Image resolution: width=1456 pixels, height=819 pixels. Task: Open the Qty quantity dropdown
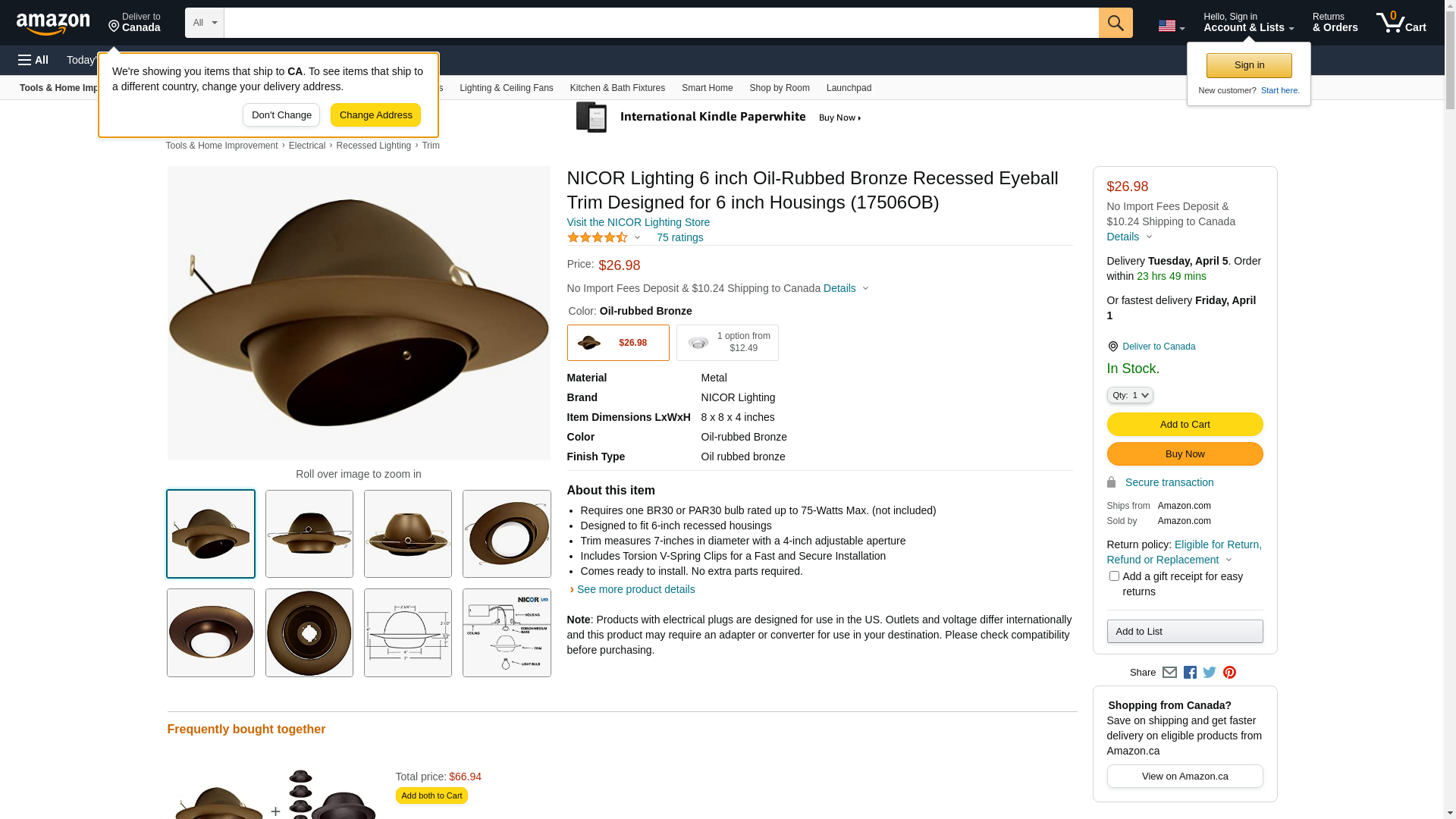pos(1130,395)
